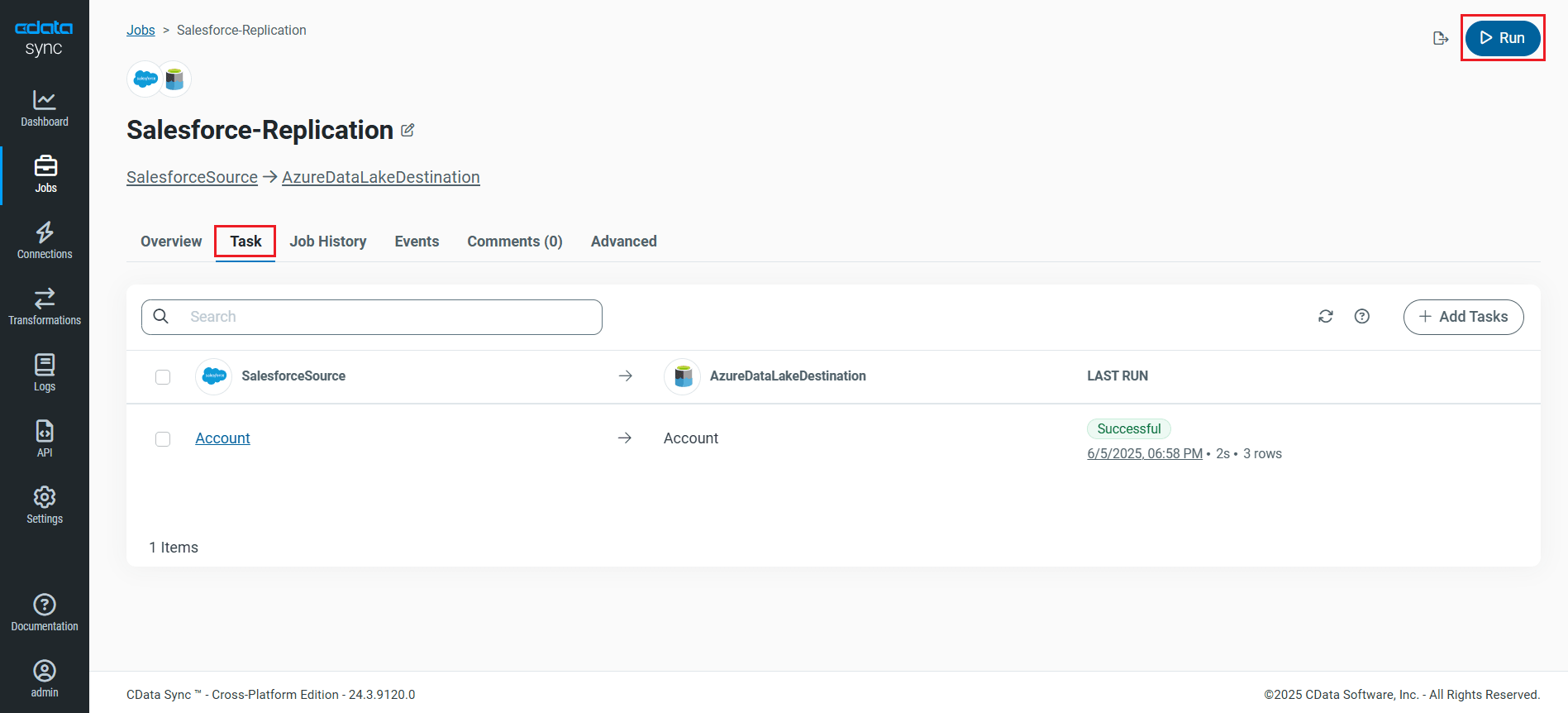The height and width of the screenshot is (713, 1568).
Task: Toggle the select-all tasks checkbox
Action: coord(163,377)
